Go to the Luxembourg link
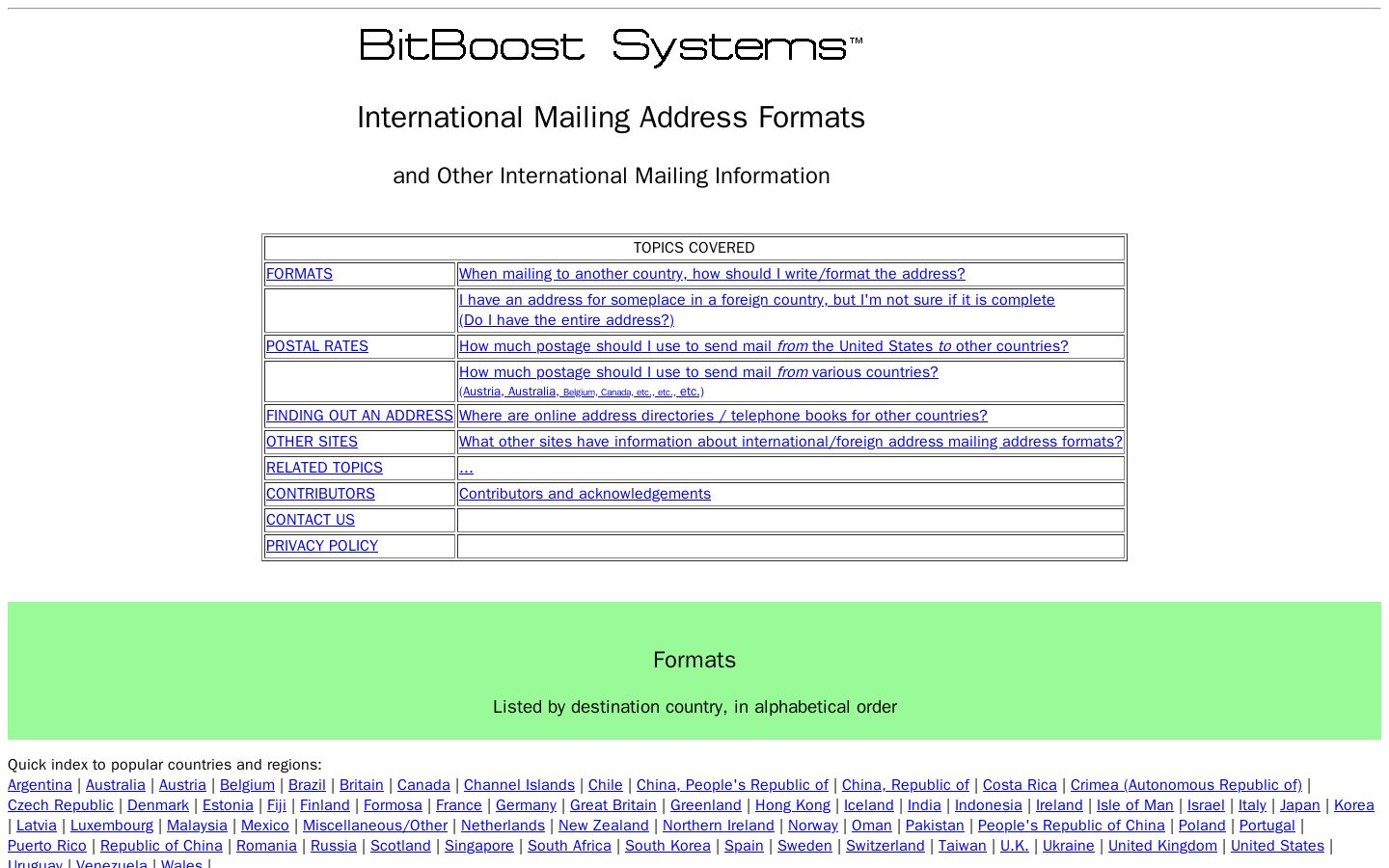This screenshot has width=1389, height=868. [x=112, y=826]
